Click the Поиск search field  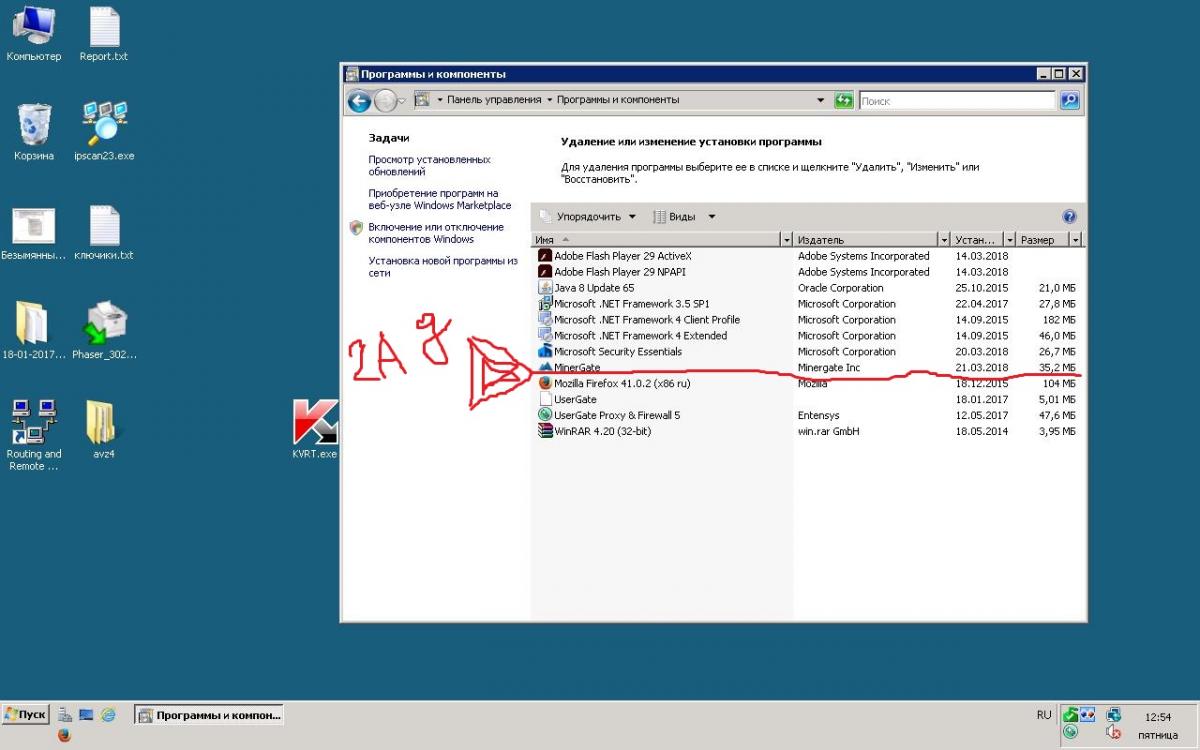click(955, 101)
